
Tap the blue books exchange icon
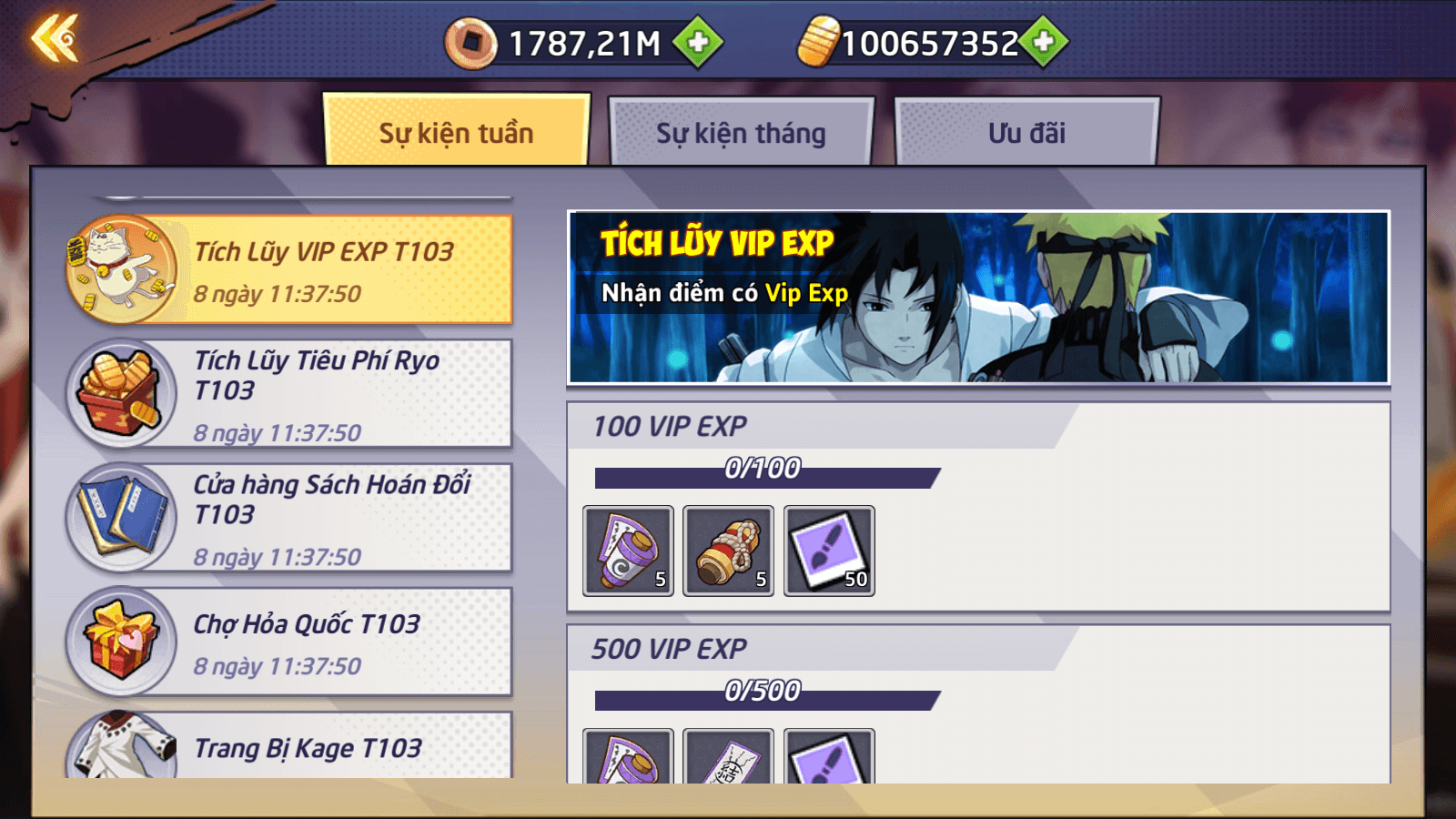pyautogui.click(x=121, y=517)
